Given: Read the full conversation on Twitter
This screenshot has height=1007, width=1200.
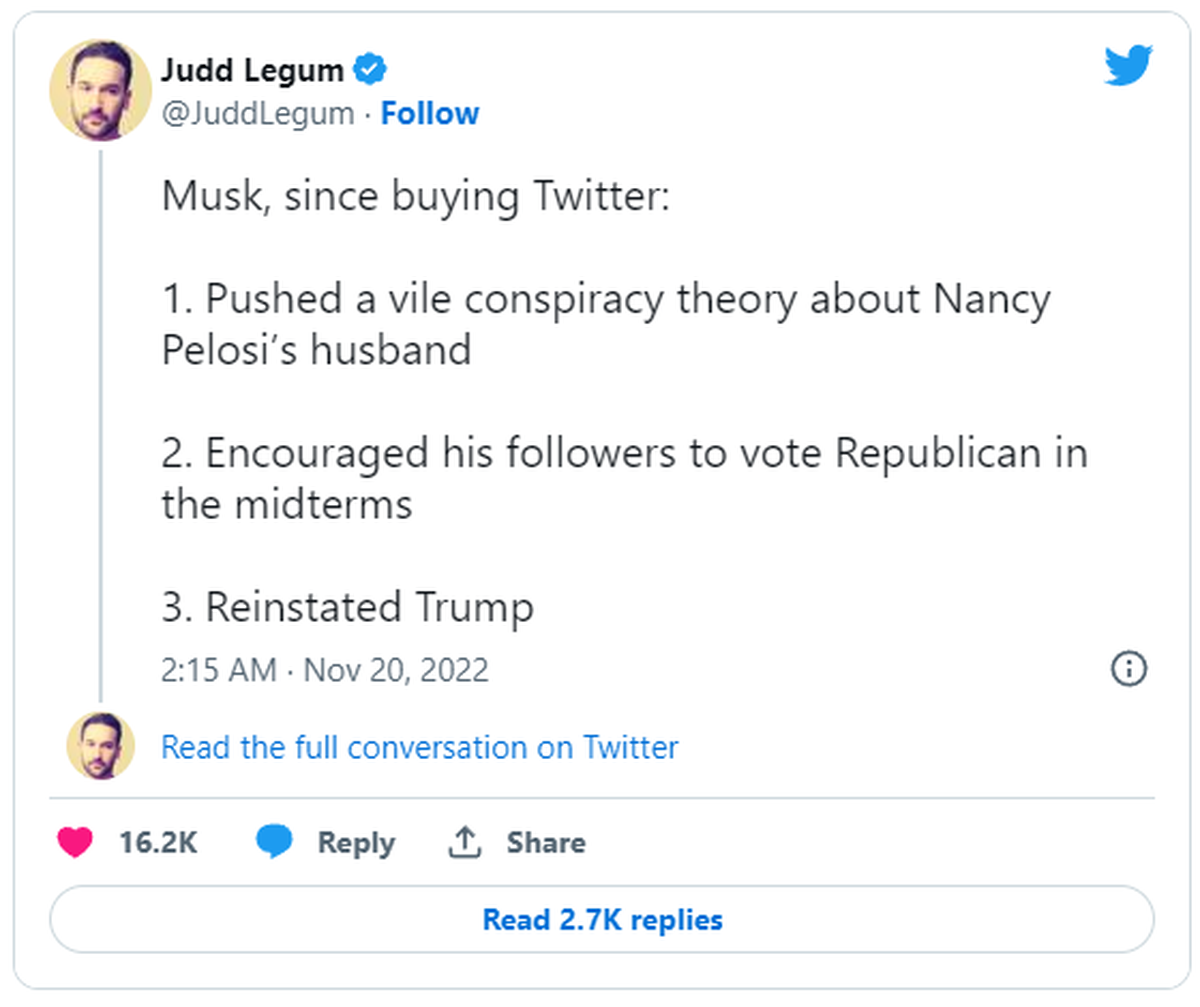Looking at the screenshot, I should point(419,747).
